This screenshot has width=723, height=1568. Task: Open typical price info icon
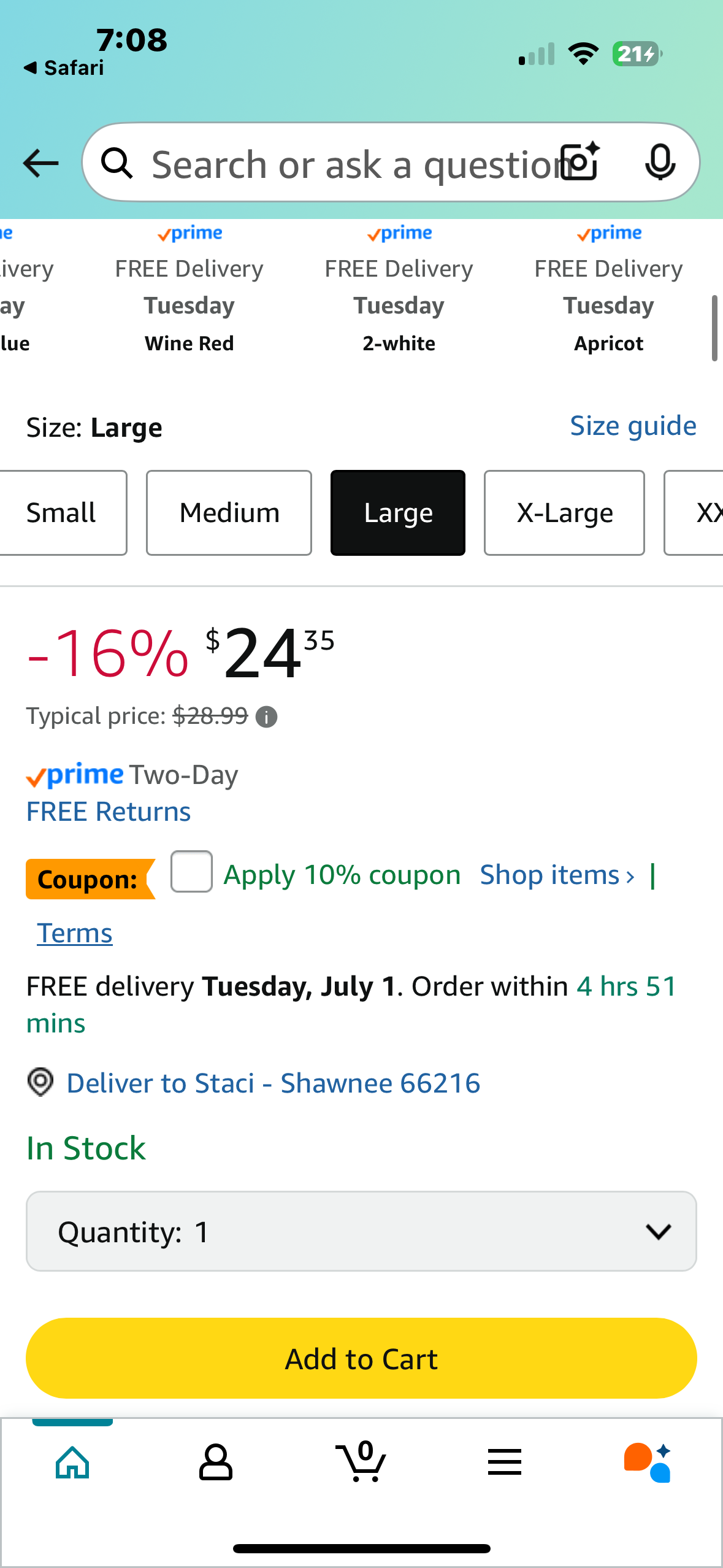coord(266,717)
